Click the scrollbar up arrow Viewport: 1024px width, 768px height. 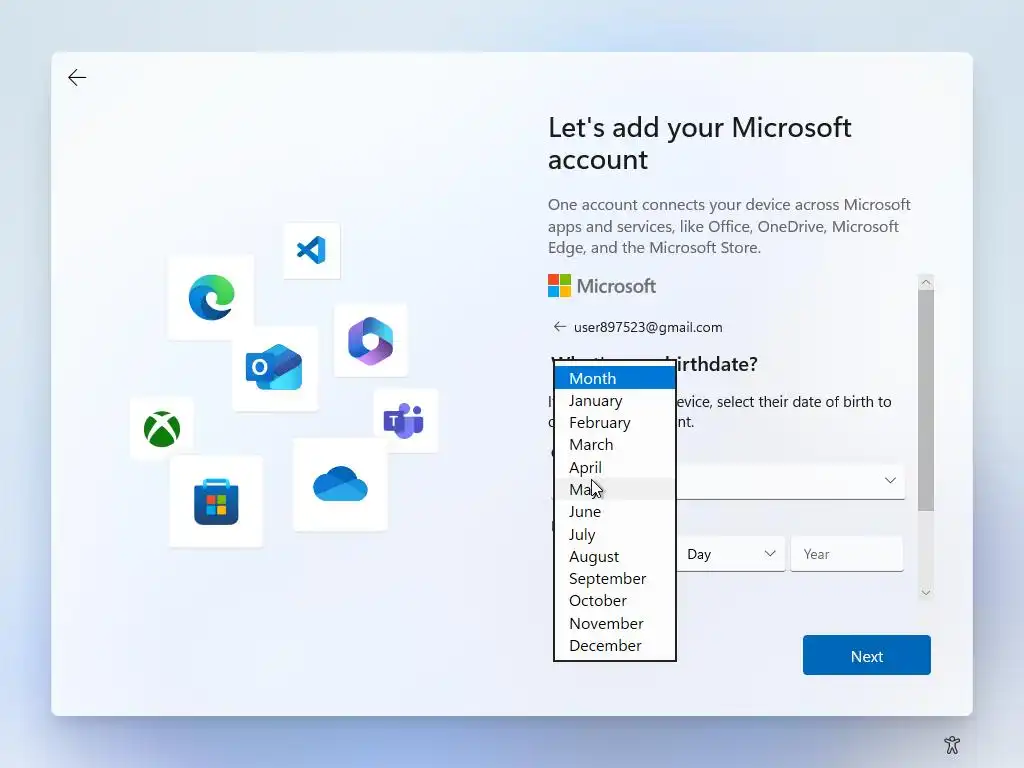(x=925, y=282)
